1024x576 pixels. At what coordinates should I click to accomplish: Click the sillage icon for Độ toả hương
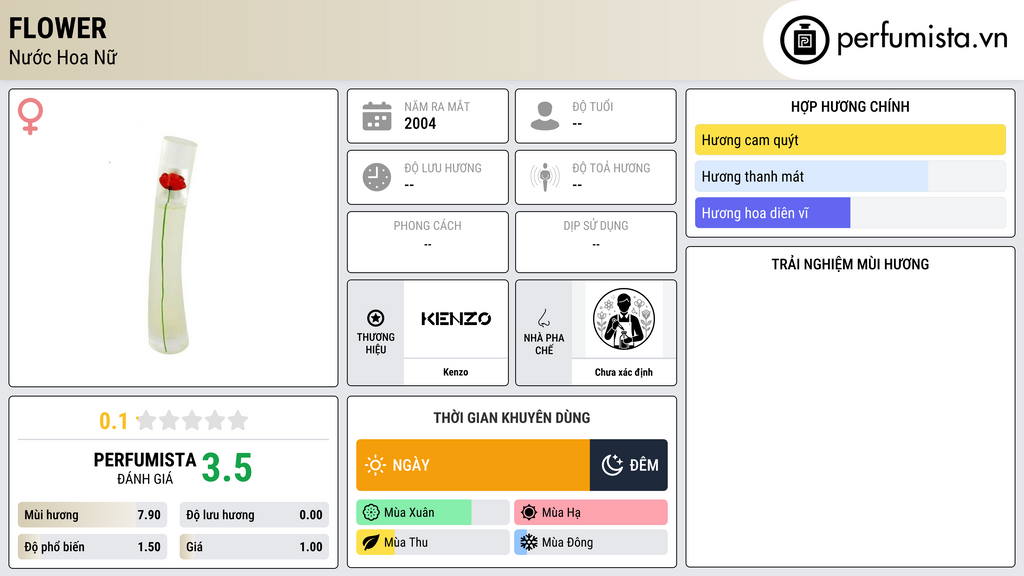pyautogui.click(x=545, y=177)
